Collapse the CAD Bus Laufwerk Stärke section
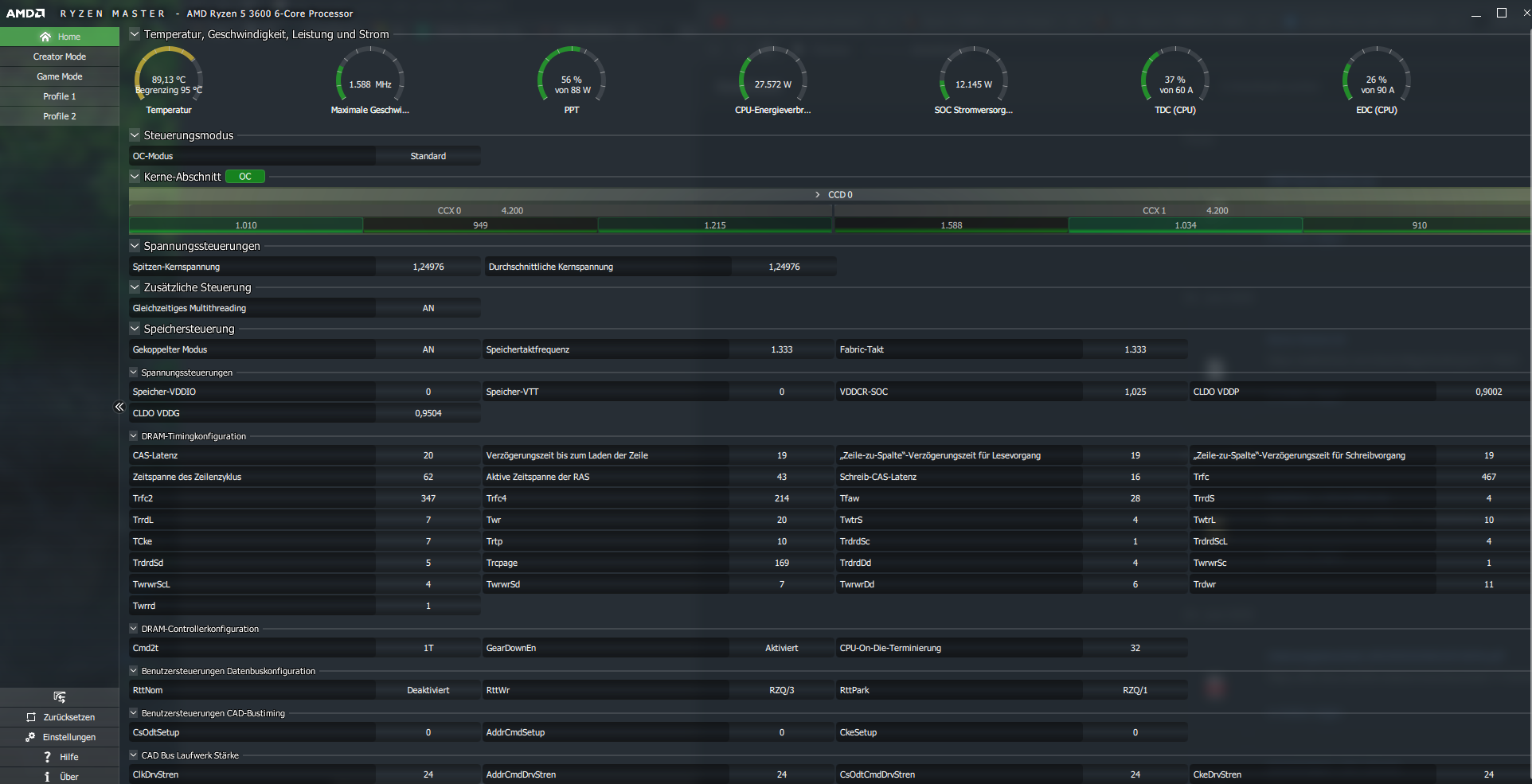The image size is (1532, 784). click(134, 755)
